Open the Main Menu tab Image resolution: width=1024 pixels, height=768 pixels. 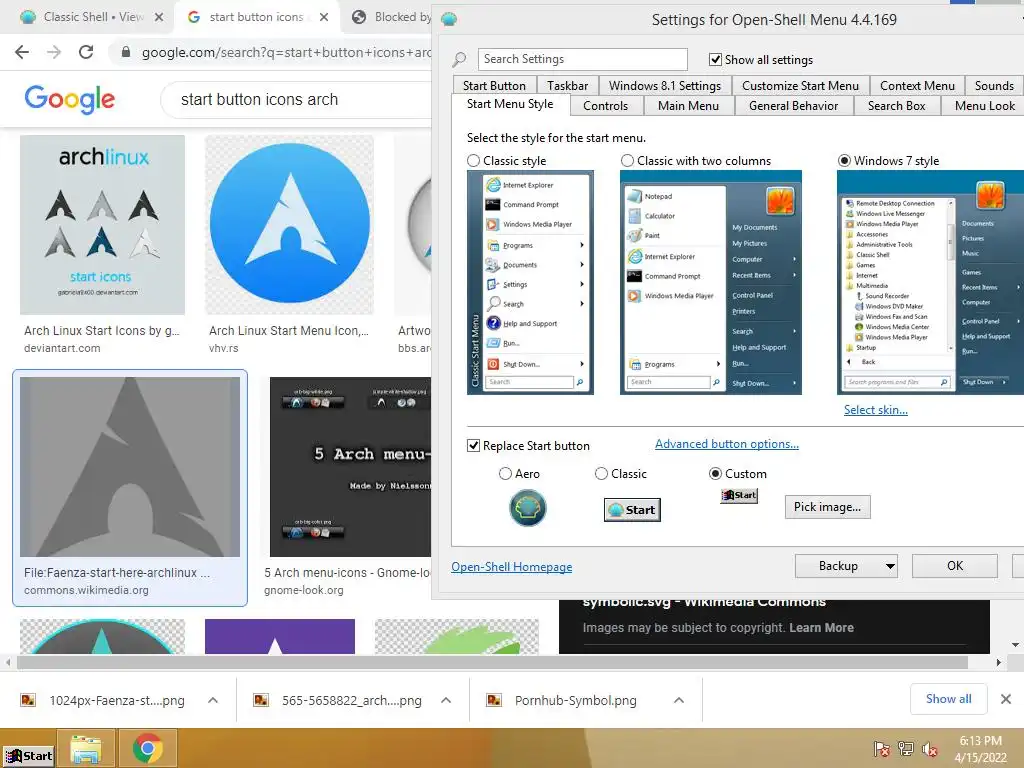coord(688,106)
